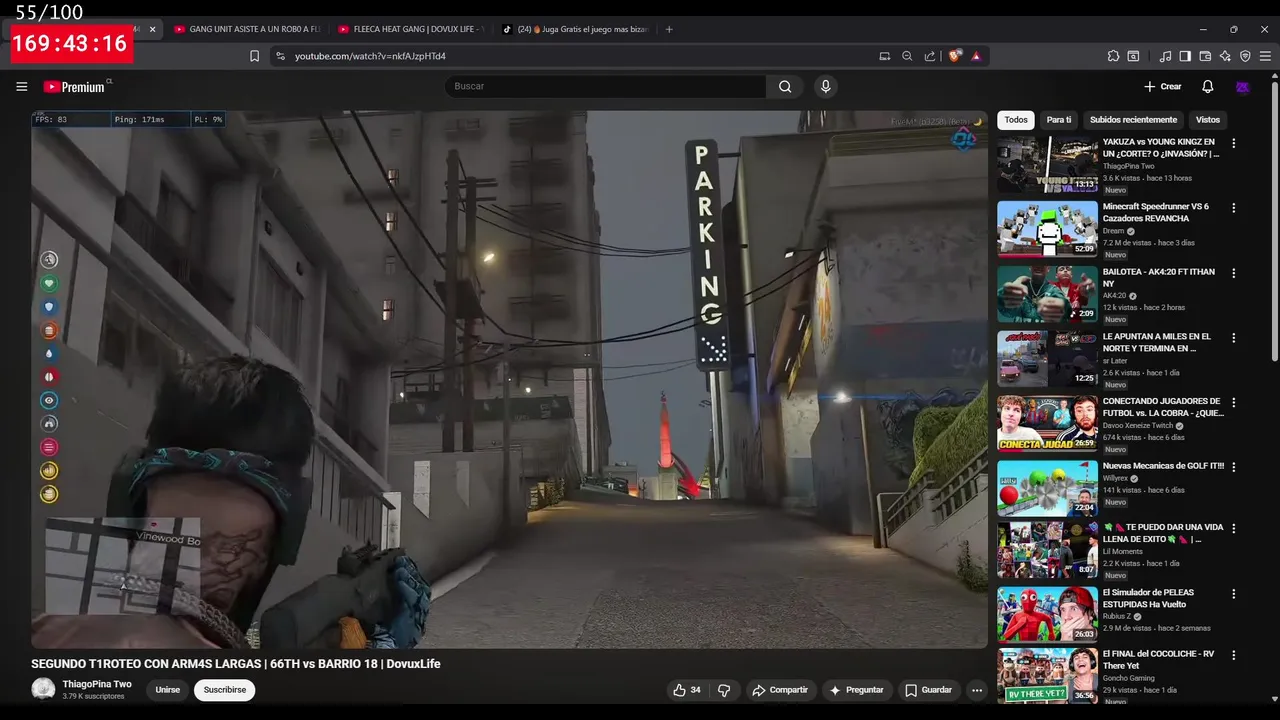This screenshot has width=1280, height=720.
Task: Open Leo AI sparkle icon
Action: pos(1225,56)
